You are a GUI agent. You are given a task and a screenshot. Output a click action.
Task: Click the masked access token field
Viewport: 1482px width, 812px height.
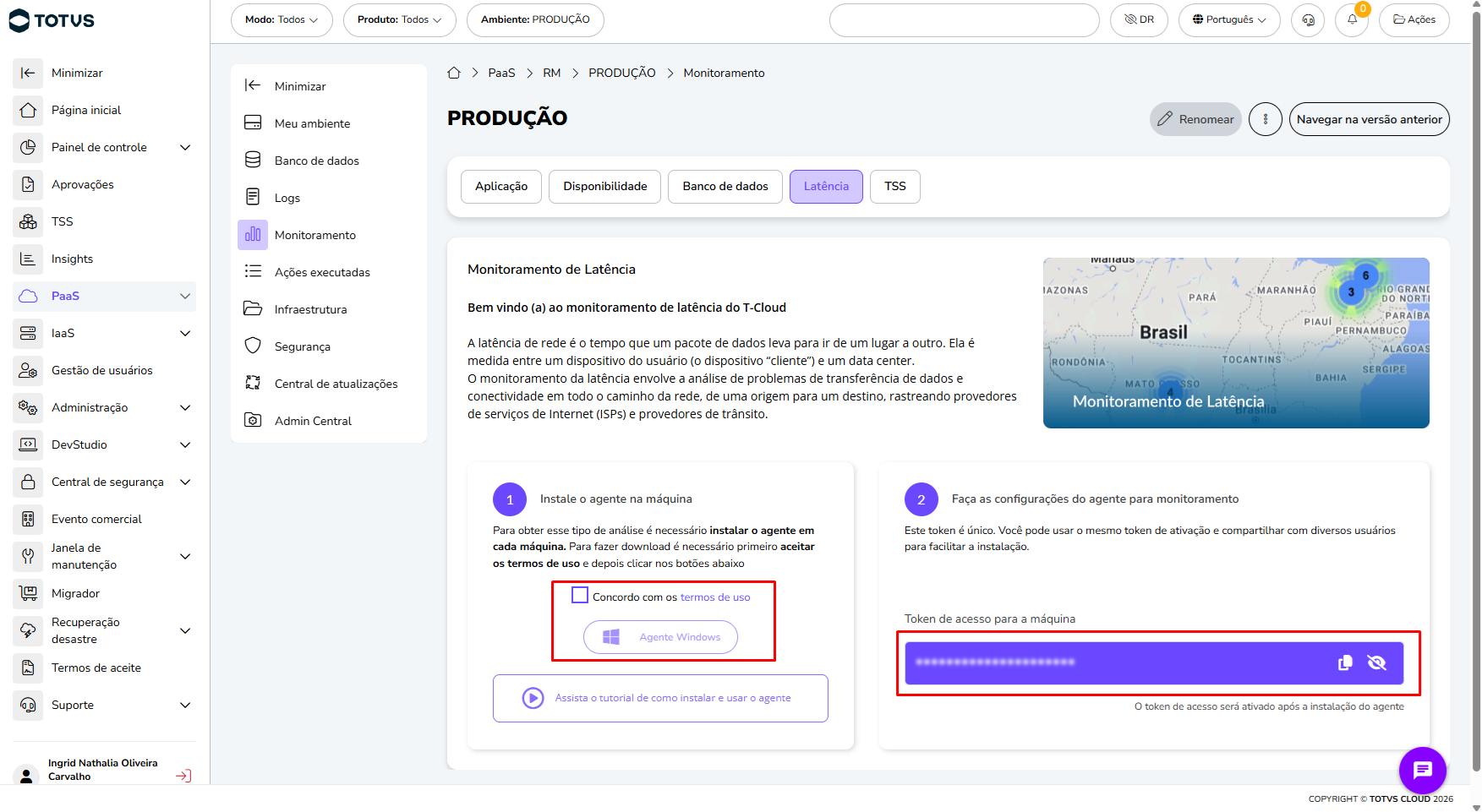coord(1154,662)
